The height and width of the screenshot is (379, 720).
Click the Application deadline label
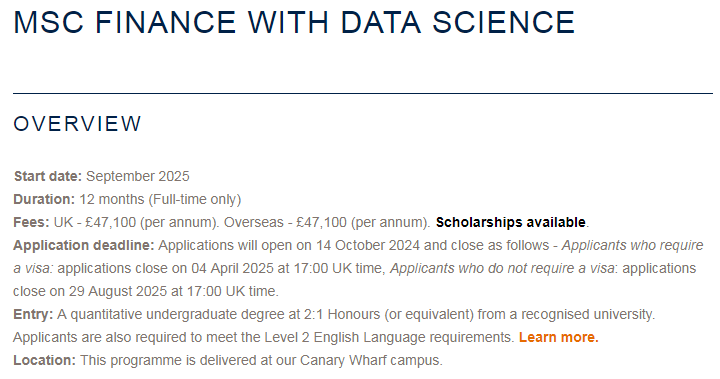[x=84, y=245]
